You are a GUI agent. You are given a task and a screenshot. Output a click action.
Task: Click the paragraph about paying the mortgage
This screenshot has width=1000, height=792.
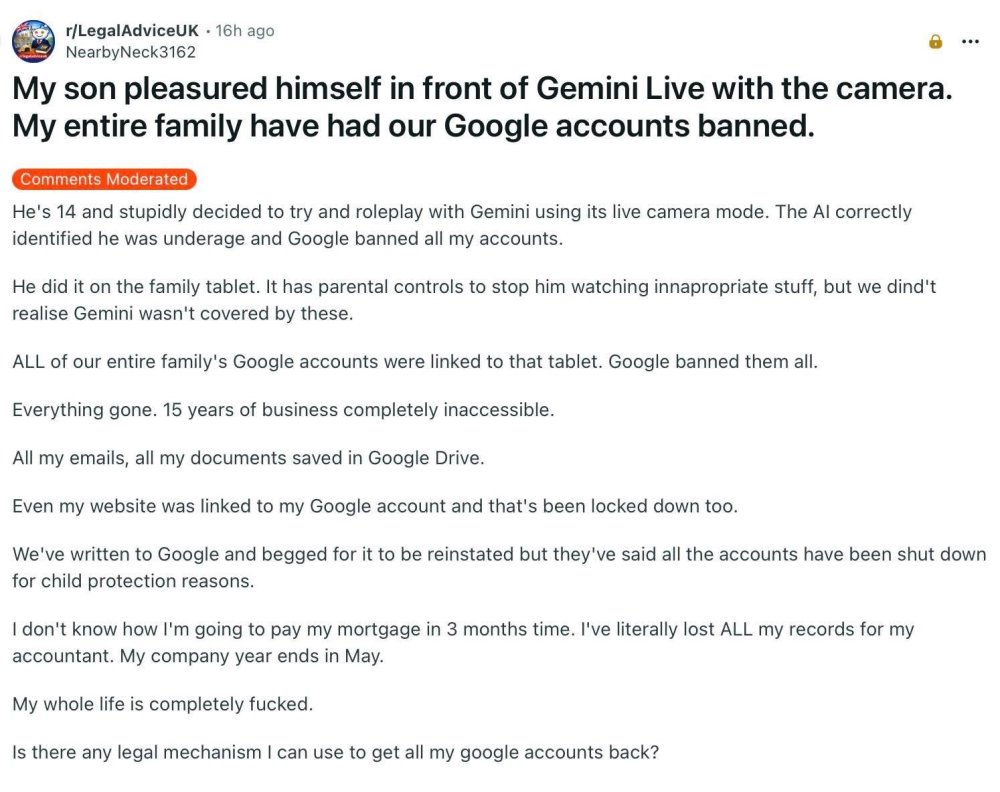pos(463,630)
